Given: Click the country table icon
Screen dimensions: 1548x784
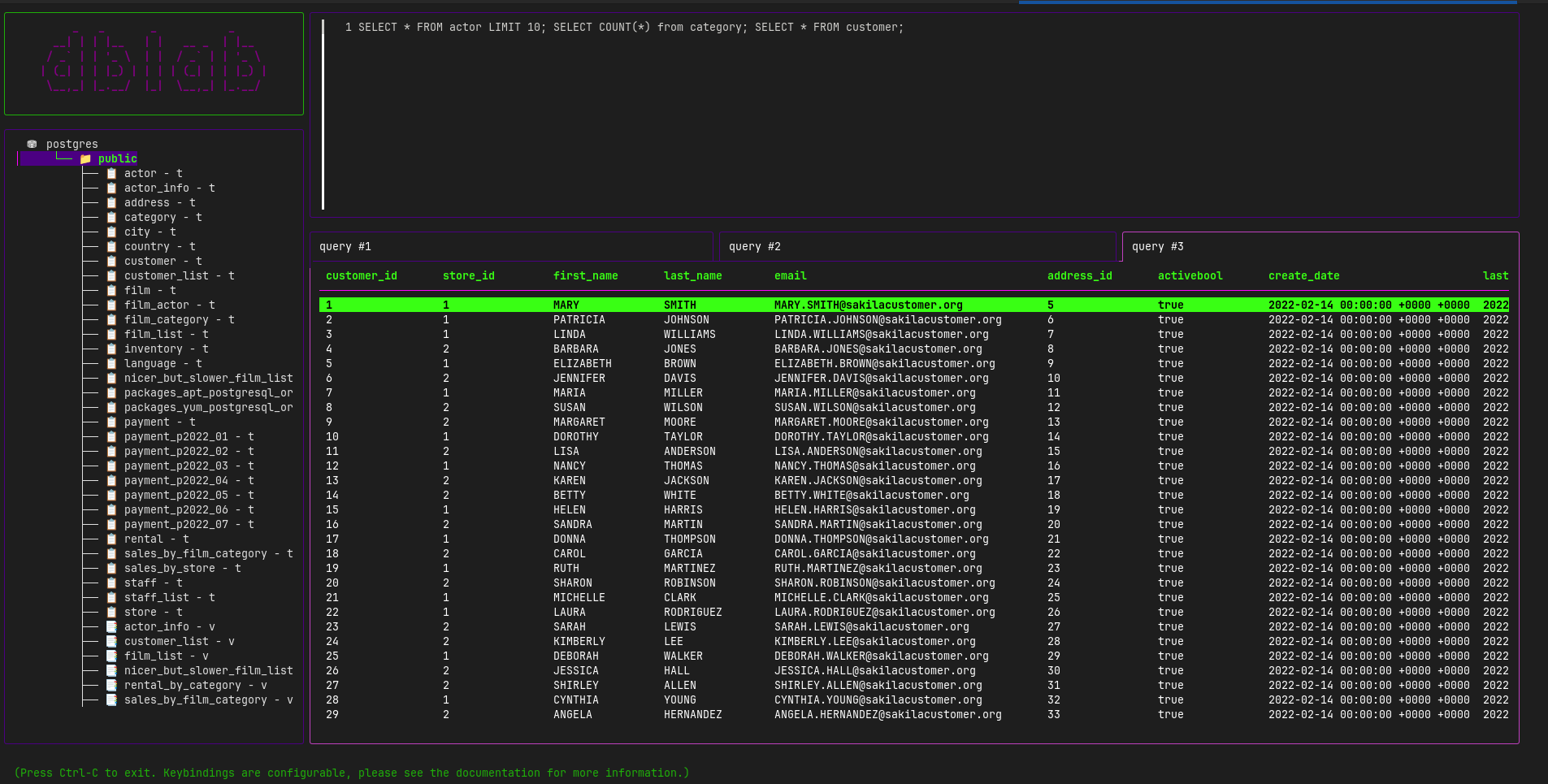Looking at the screenshot, I should 111,246.
